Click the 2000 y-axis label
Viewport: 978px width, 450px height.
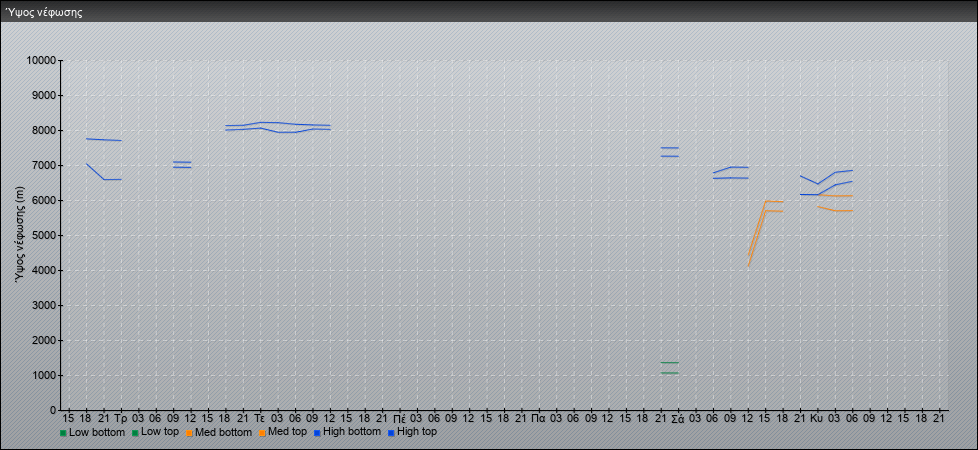point(44,340)
